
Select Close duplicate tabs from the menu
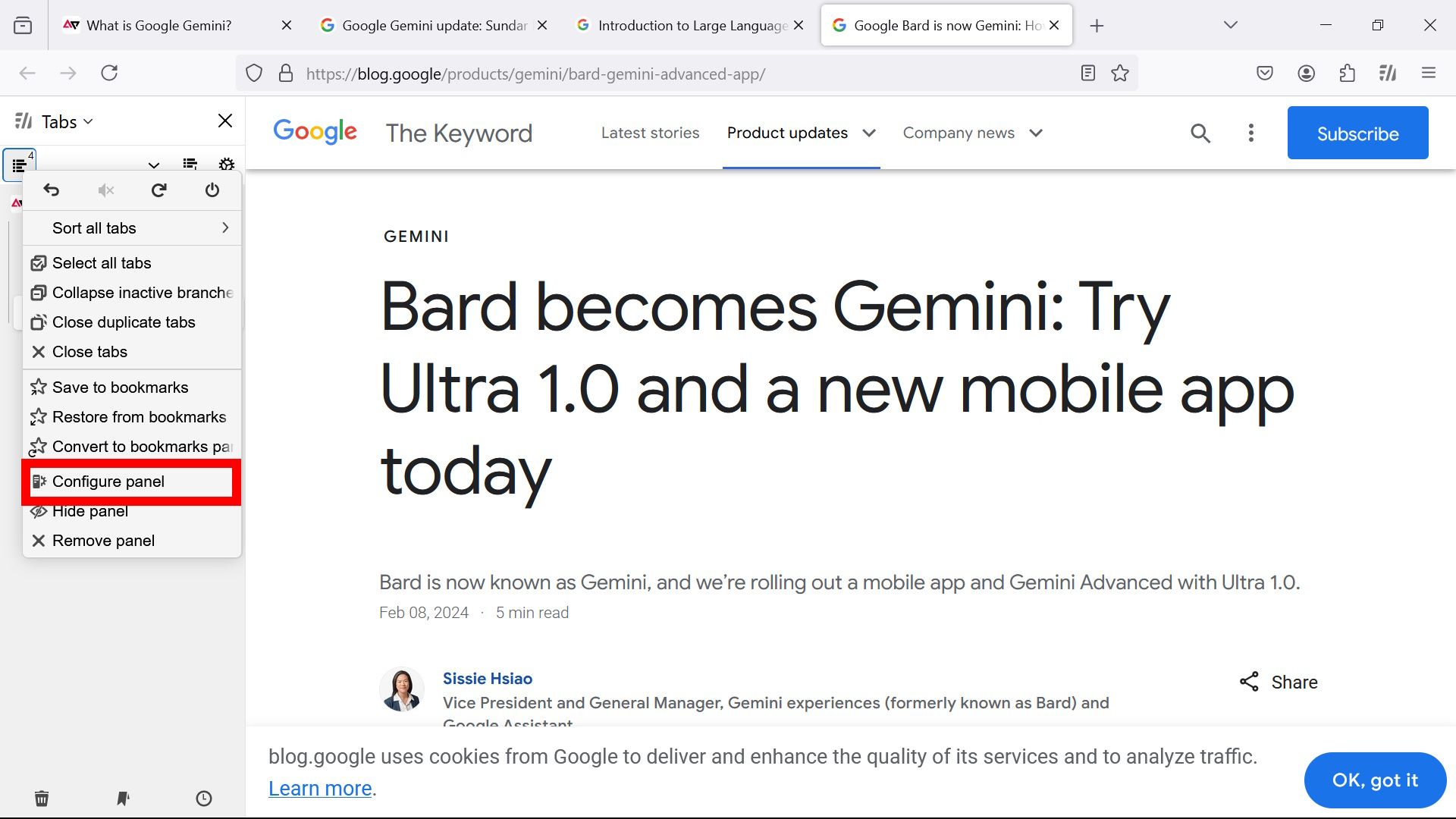124,322
